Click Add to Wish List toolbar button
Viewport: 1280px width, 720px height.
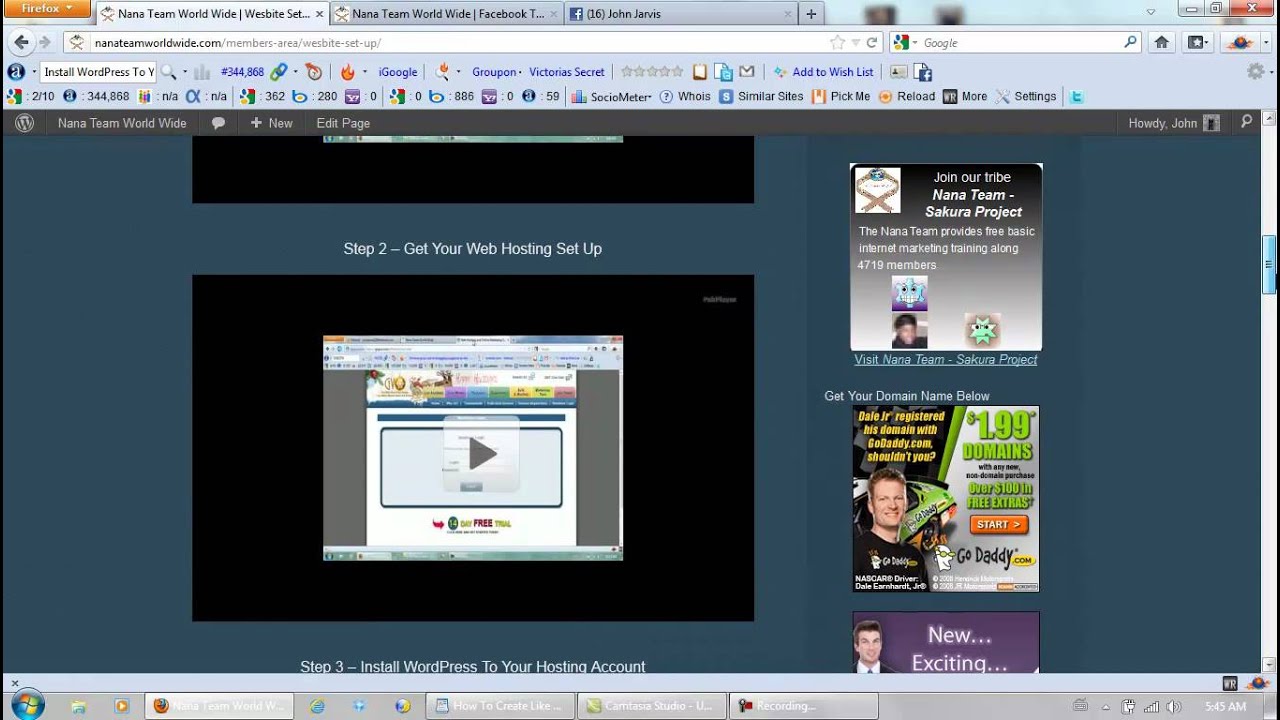[x=823, y=72]
